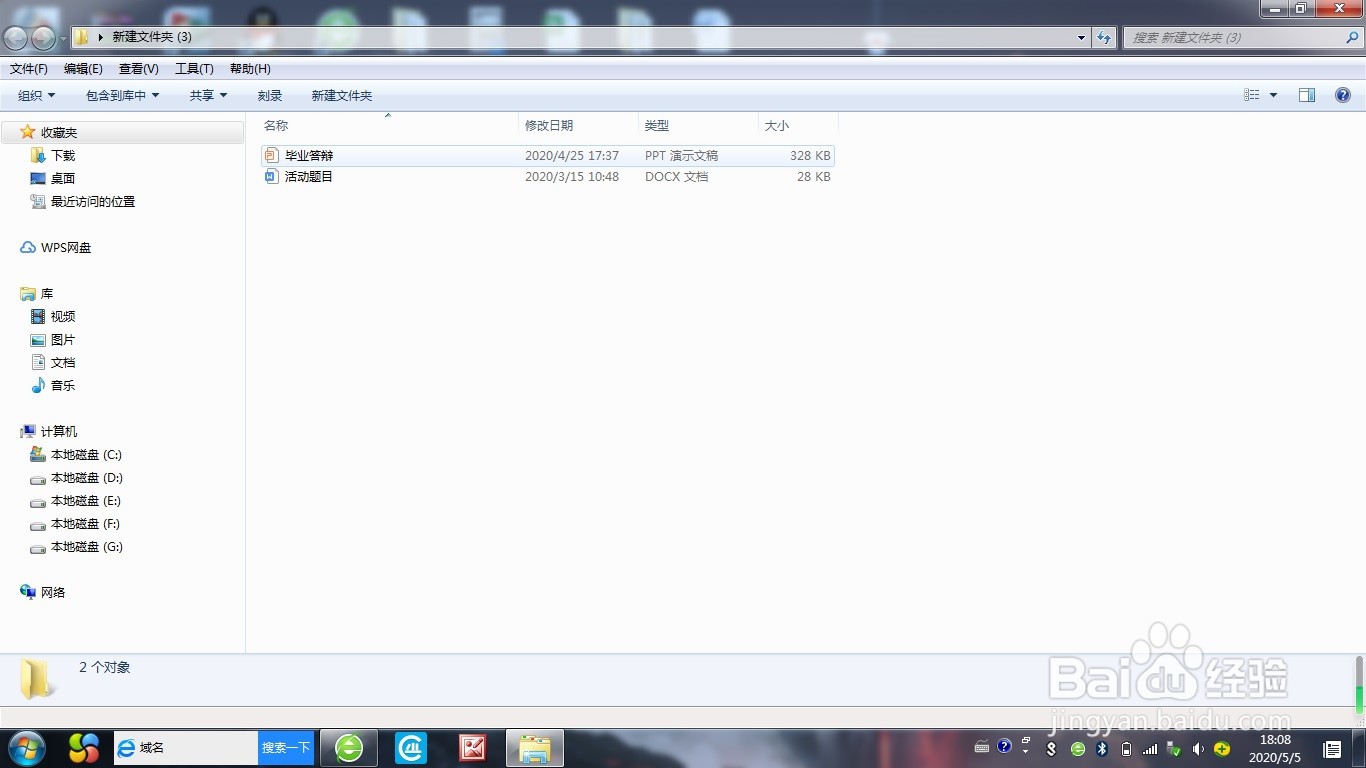Open the 音乐 library
Image resolution: width=1366 pixels, height=768 pixels.
pyautogui.click(x=52, y=385)
